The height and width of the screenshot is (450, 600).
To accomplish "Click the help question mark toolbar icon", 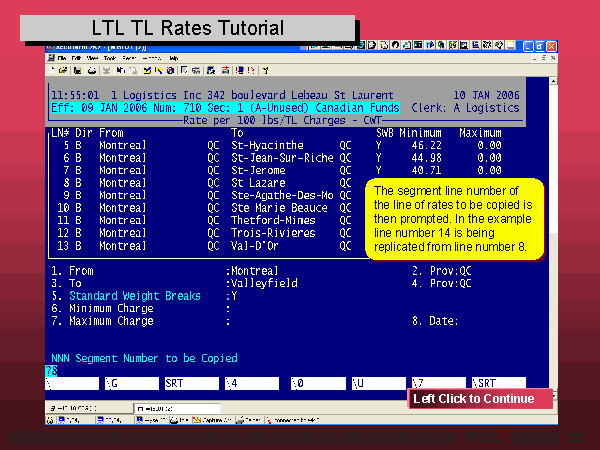I will [264, 70].
